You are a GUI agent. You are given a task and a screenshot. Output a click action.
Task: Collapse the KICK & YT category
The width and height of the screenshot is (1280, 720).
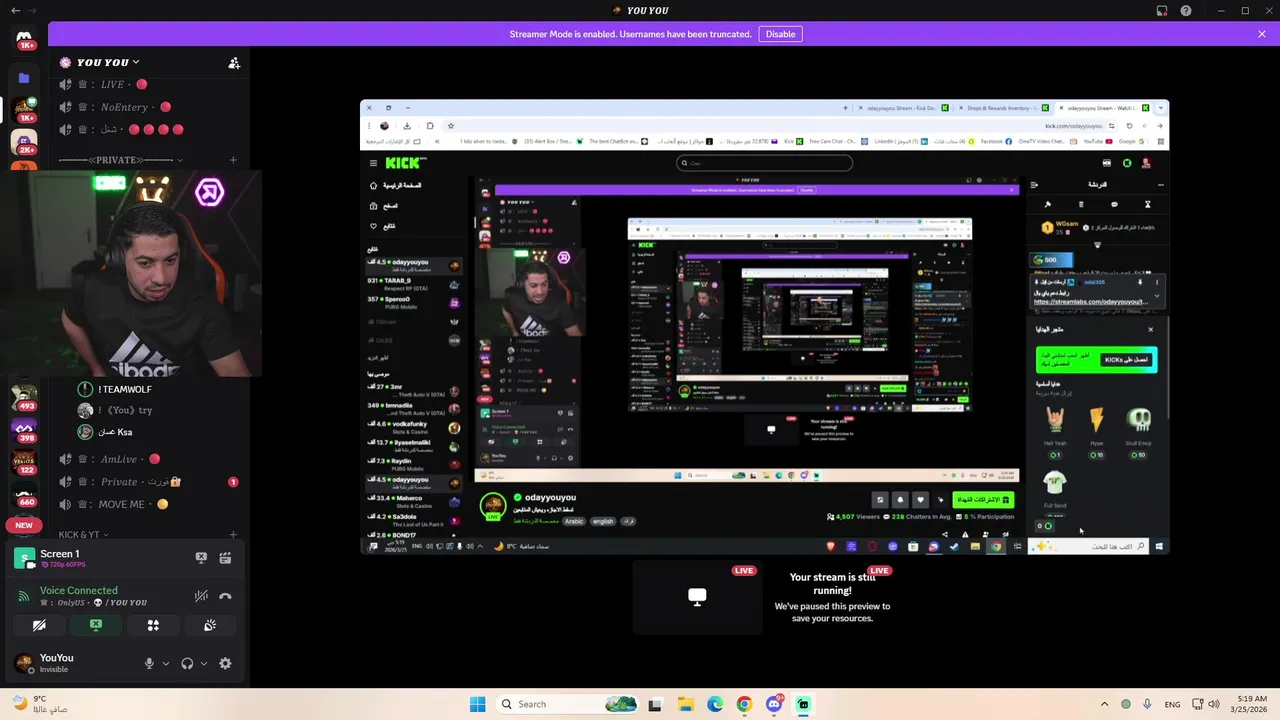pos(84,535)
